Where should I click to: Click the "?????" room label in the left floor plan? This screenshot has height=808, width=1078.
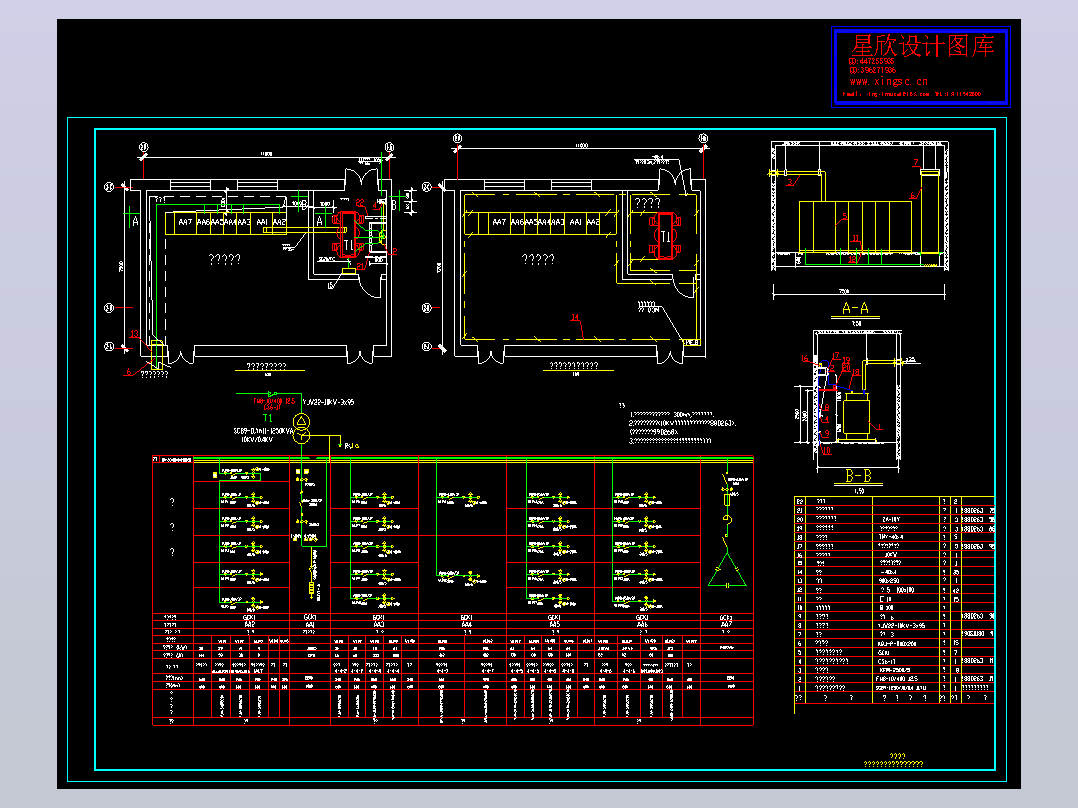pos(224,259)
